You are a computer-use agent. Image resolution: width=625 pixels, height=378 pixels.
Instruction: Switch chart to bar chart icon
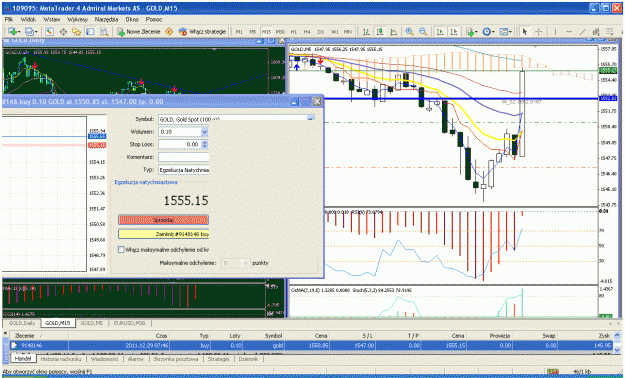366,32
